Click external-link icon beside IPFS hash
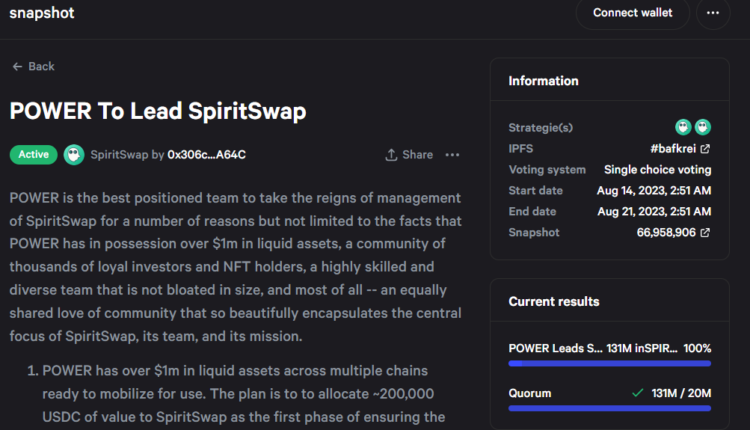 coord(705,149)
